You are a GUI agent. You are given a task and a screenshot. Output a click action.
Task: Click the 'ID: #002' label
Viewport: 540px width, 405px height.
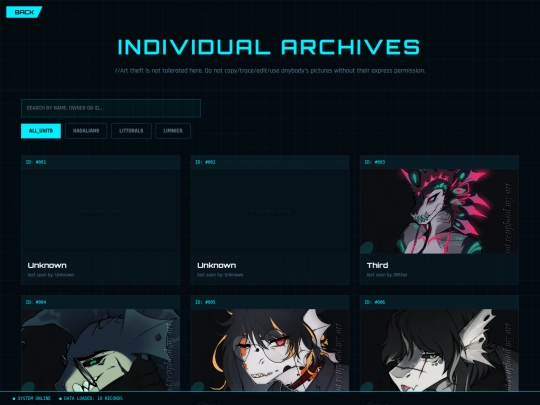point(205,162)
